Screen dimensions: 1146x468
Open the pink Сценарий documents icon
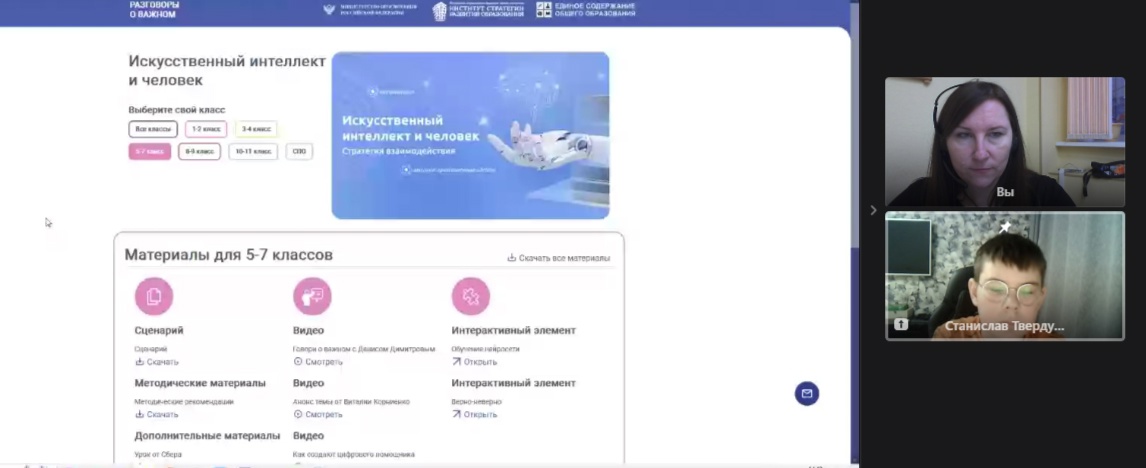point(153,296)
